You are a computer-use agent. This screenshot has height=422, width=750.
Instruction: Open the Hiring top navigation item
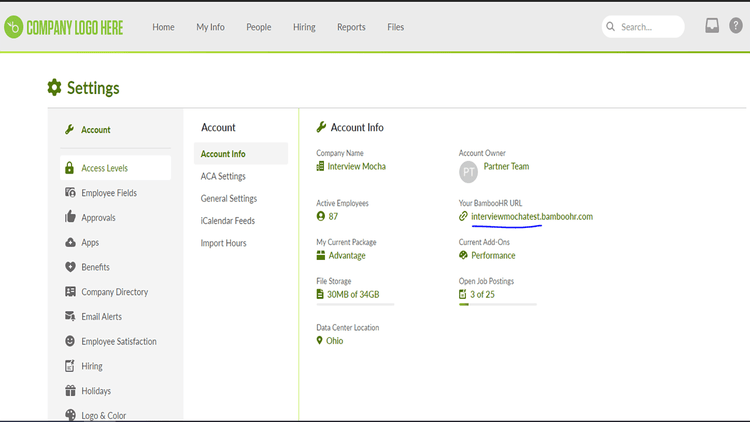[304, 27]
